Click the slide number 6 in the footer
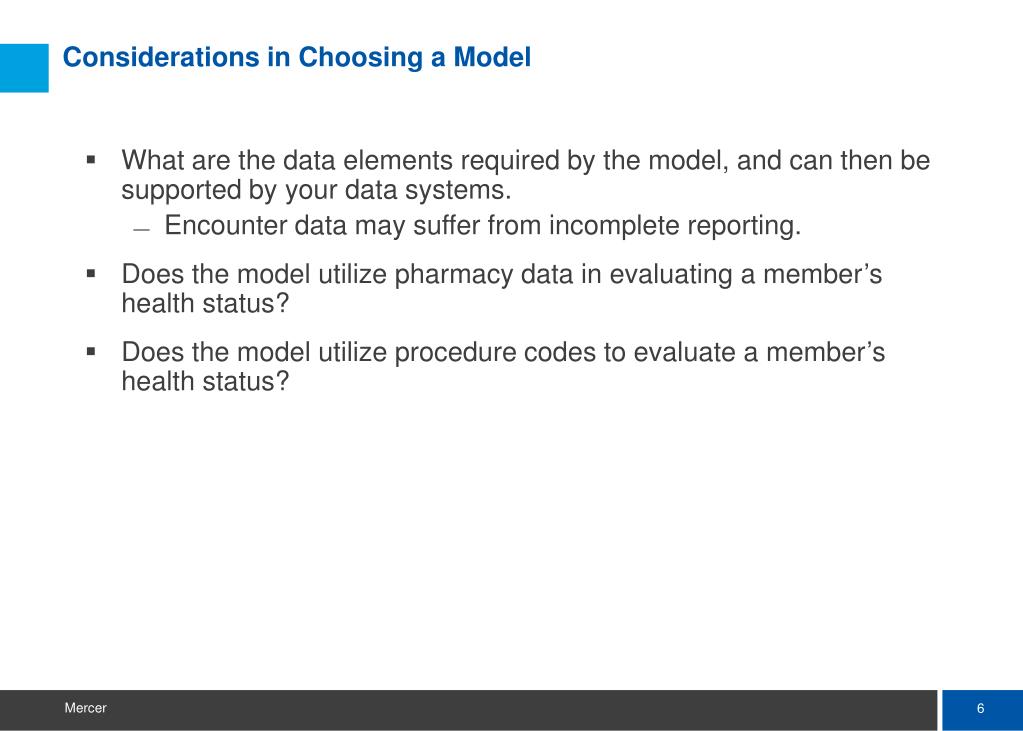1023x731 pixels. [x=980, y=709]
